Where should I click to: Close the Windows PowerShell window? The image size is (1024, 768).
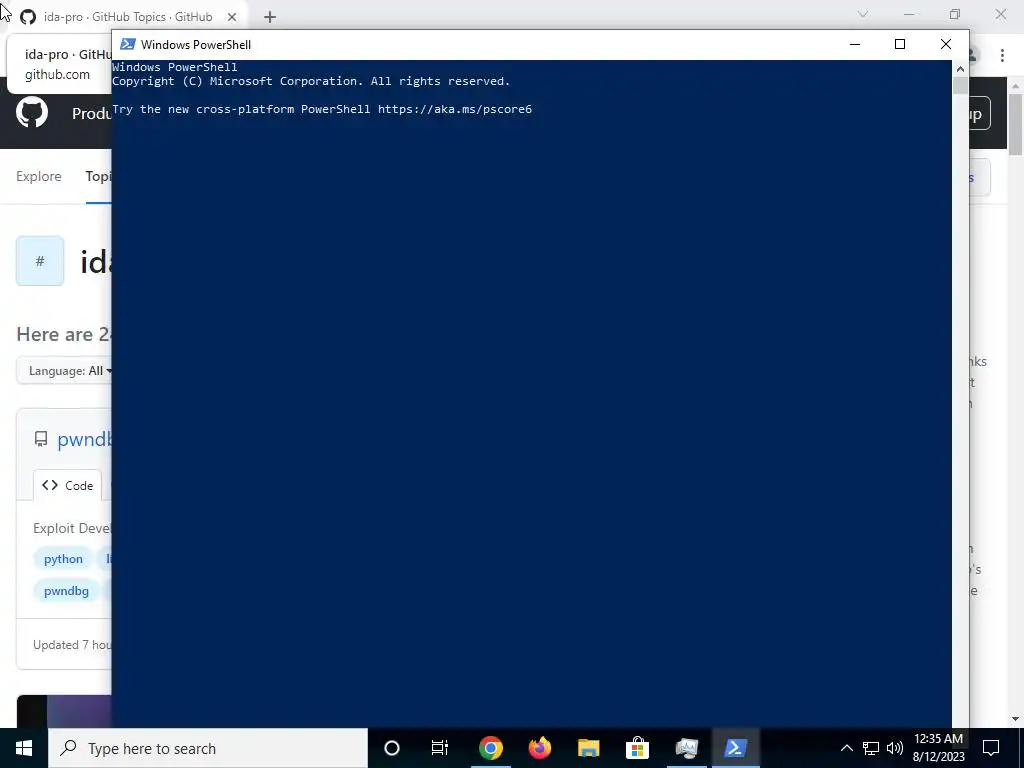pos(946,44)
